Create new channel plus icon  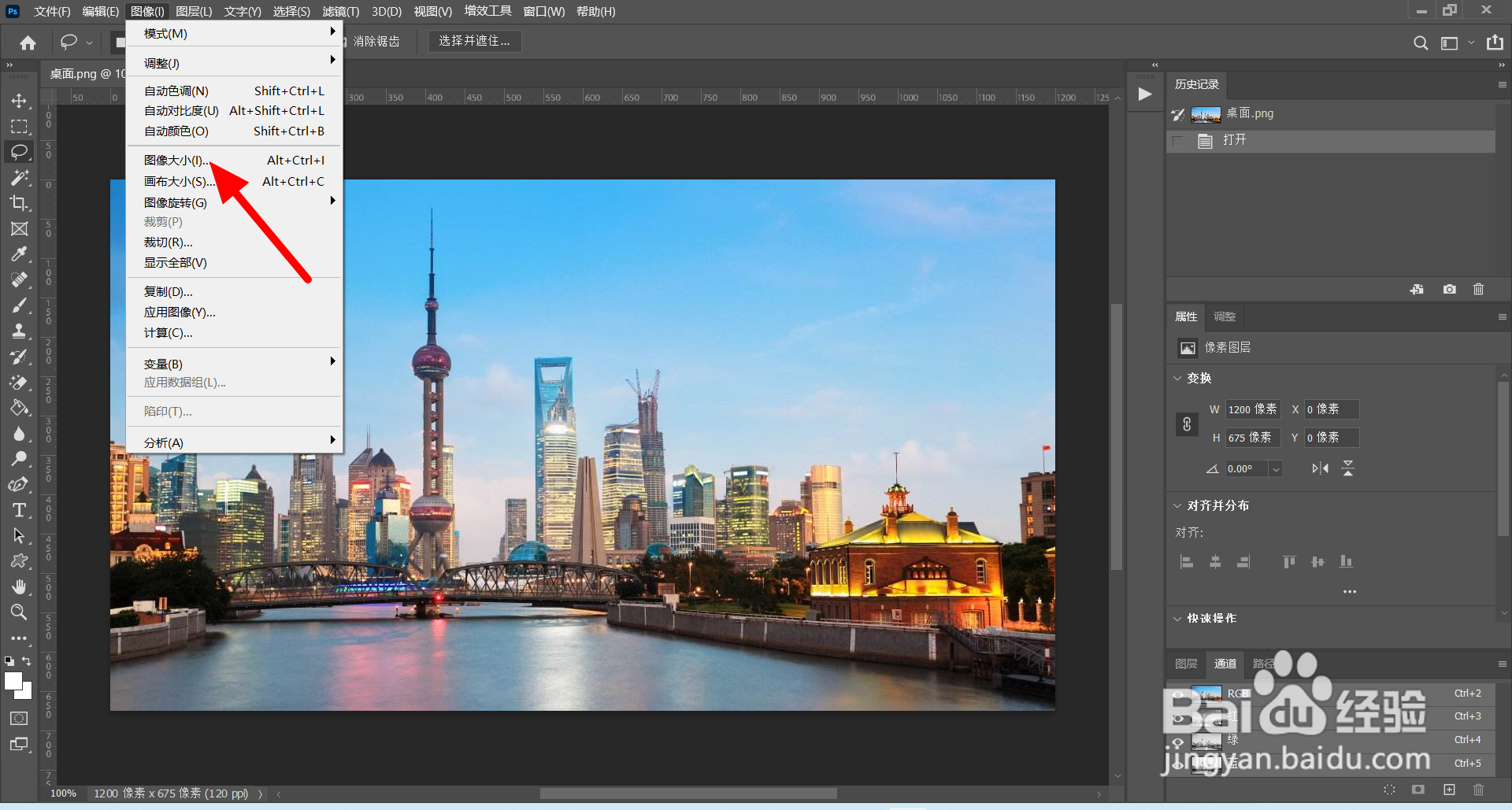(x=1449, y=790)
